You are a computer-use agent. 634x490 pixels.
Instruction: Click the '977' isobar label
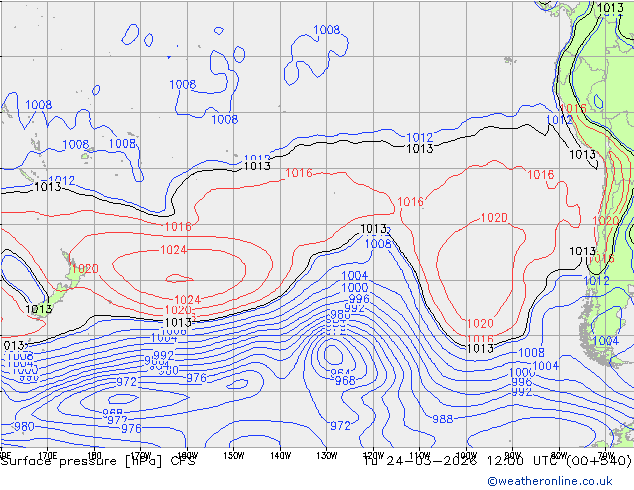tap(117, 420)
